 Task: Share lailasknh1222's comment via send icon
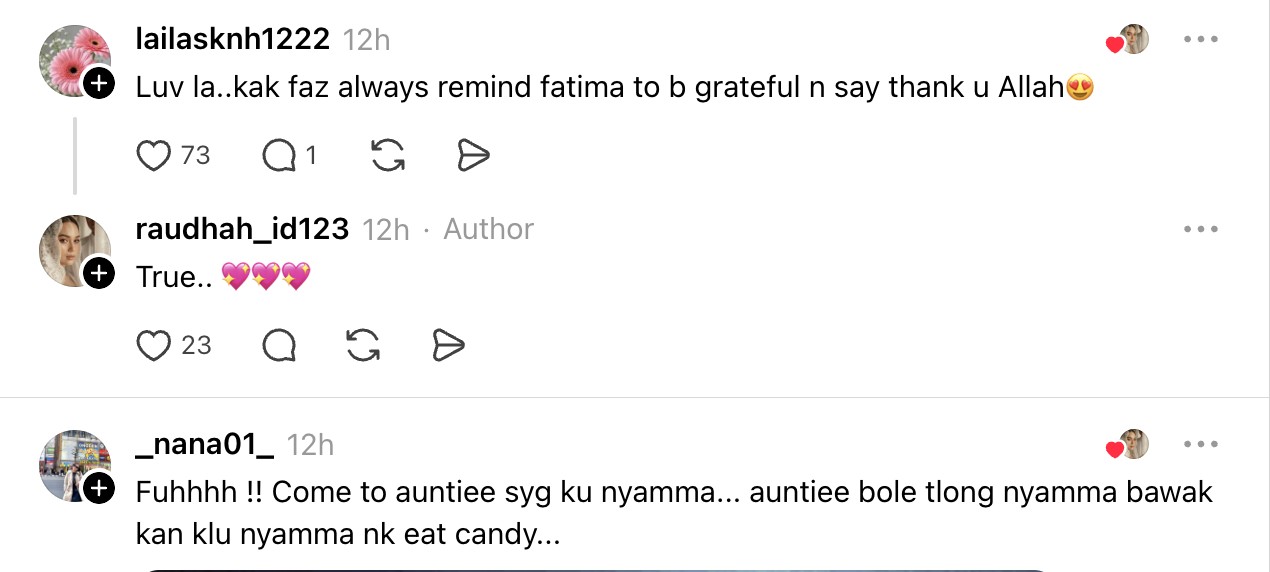coord(473,156)
